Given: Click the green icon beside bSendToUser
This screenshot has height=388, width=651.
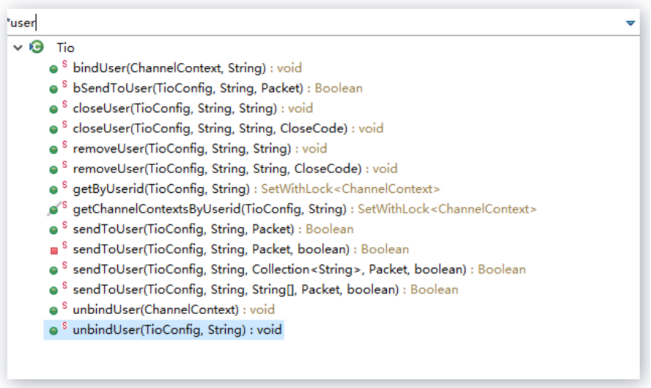Looking at the screenshot, I should coord(54,89).
